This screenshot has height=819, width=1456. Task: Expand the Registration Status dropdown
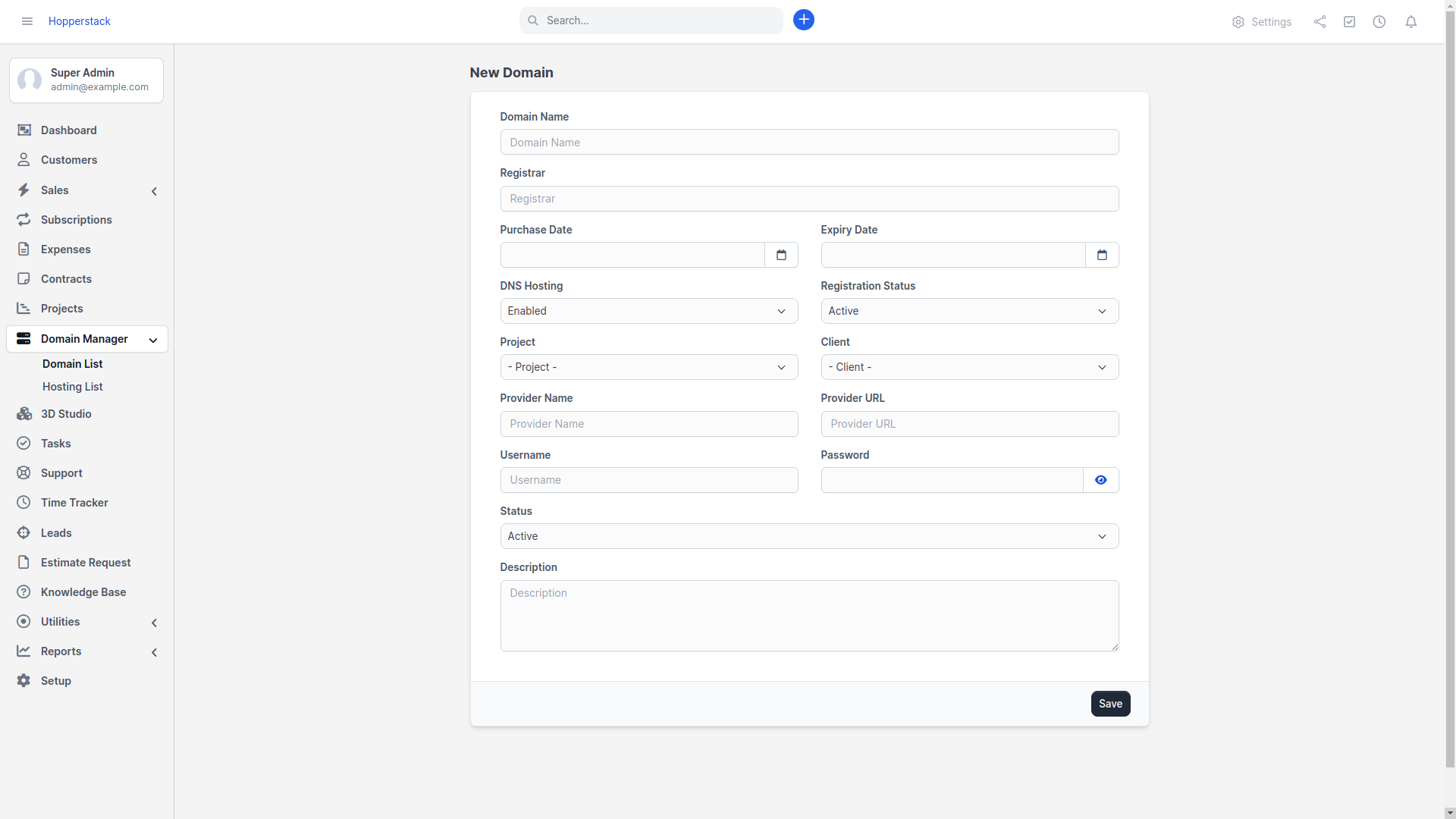click(970, 311)
